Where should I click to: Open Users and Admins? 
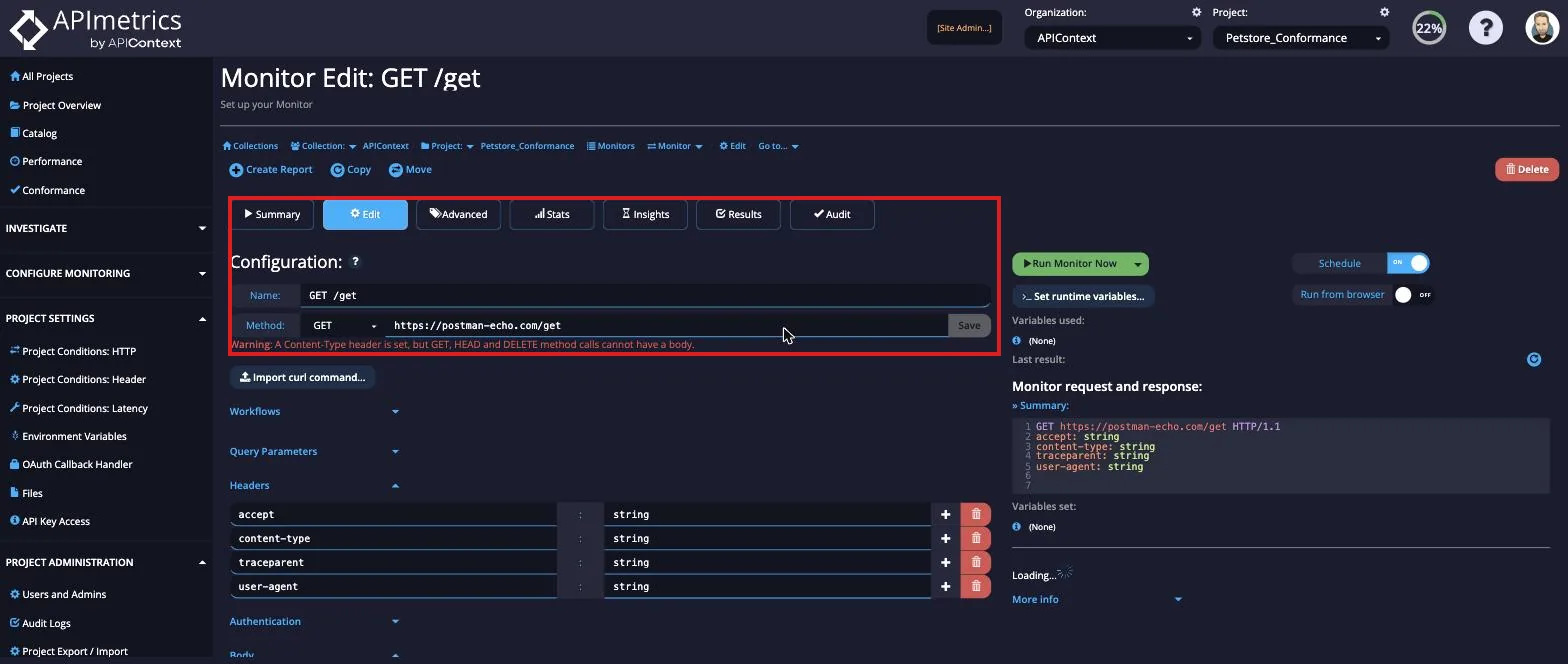(58, 594)
